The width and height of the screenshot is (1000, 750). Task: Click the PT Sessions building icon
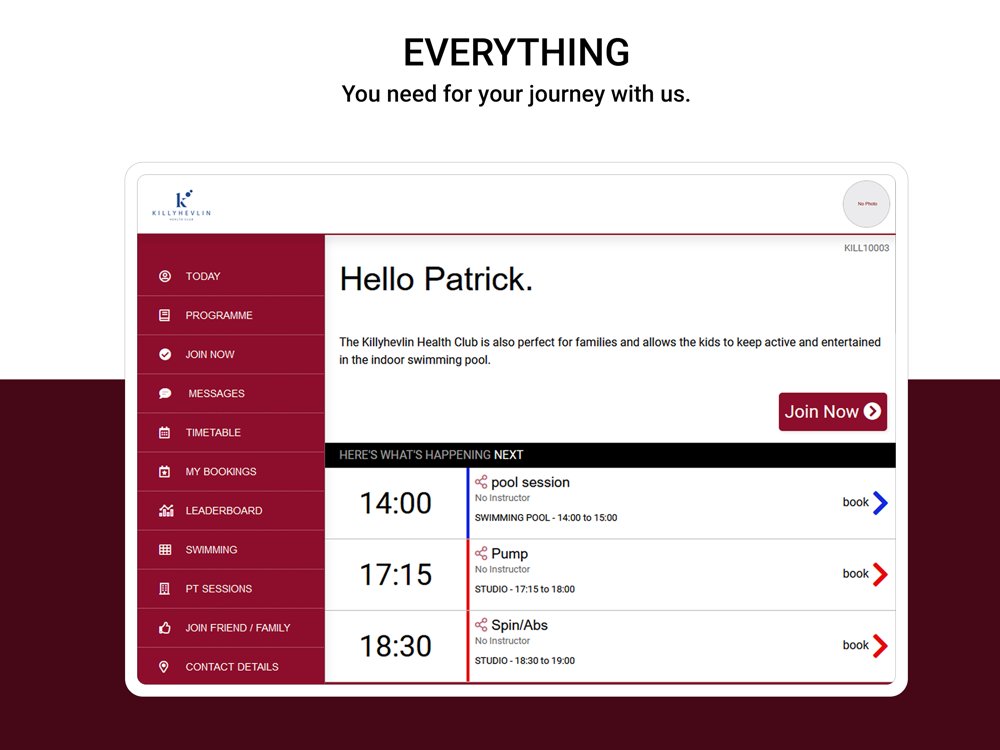[165, 589]
